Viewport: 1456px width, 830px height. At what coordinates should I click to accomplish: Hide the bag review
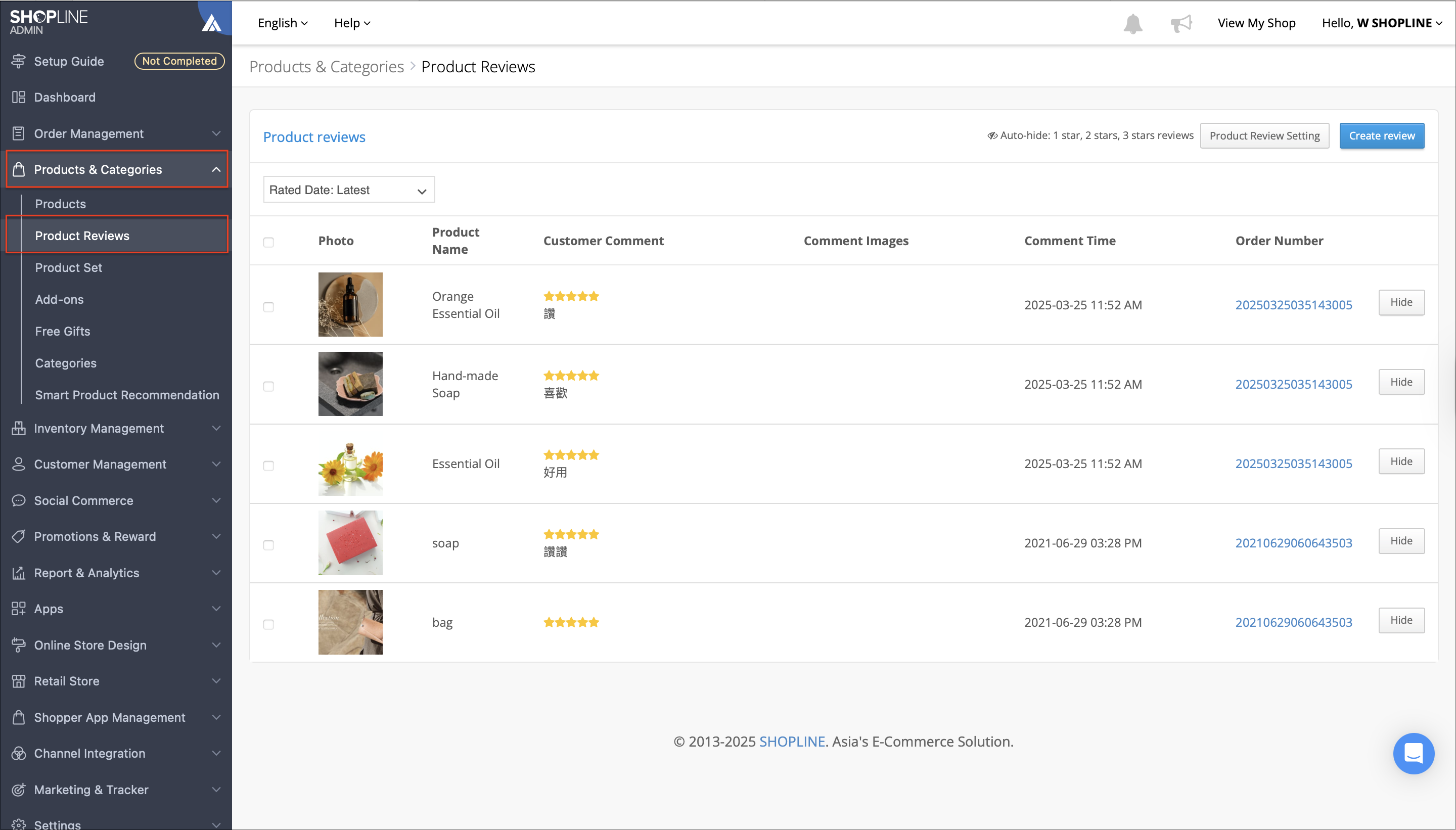point(1401,620)
